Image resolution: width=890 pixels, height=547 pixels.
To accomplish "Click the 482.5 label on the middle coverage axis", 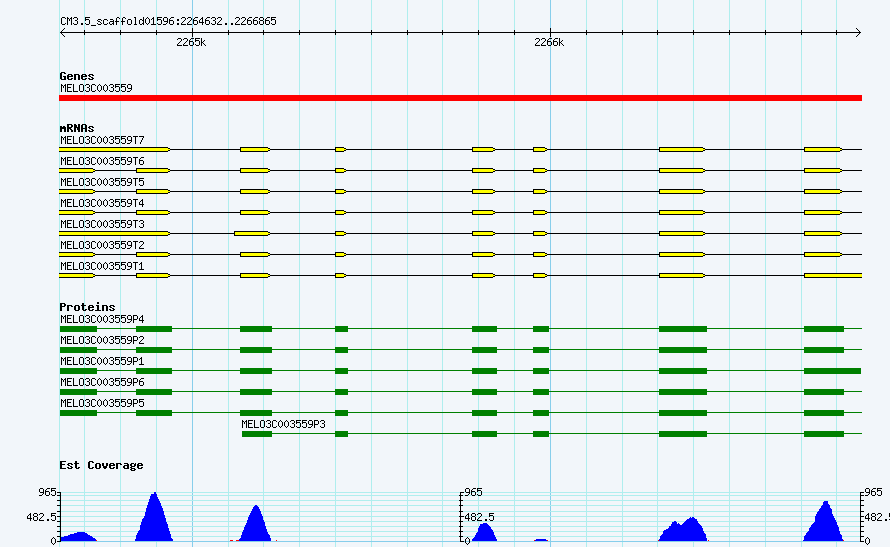I will pos(480,517).
